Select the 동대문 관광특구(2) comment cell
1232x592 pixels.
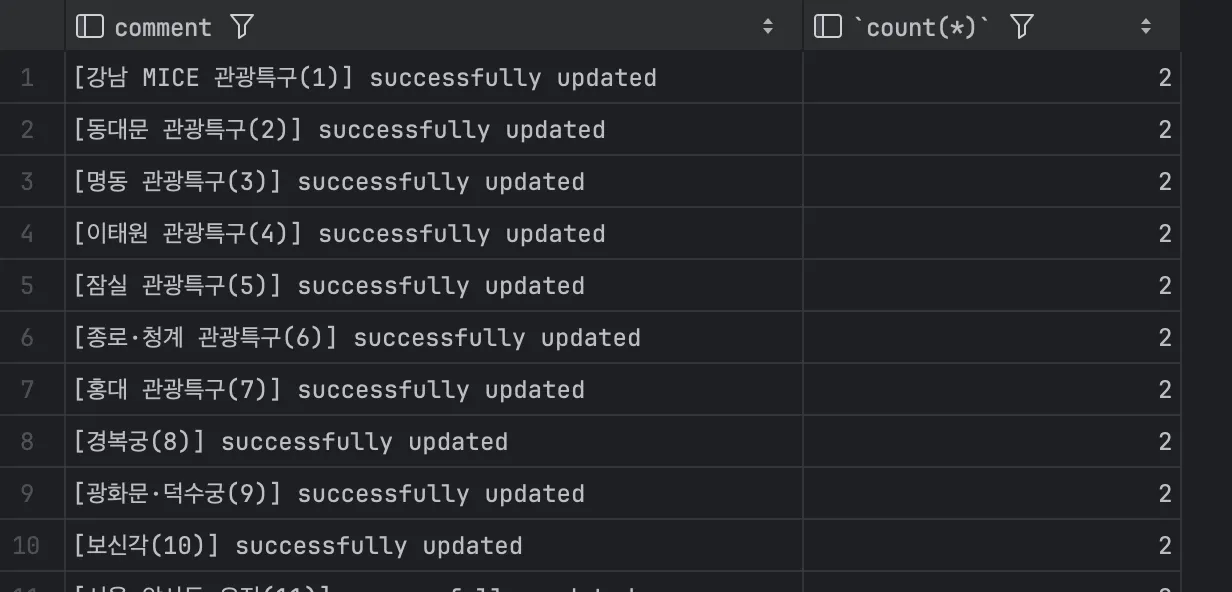pyautogui.click(x=434, y=130)
